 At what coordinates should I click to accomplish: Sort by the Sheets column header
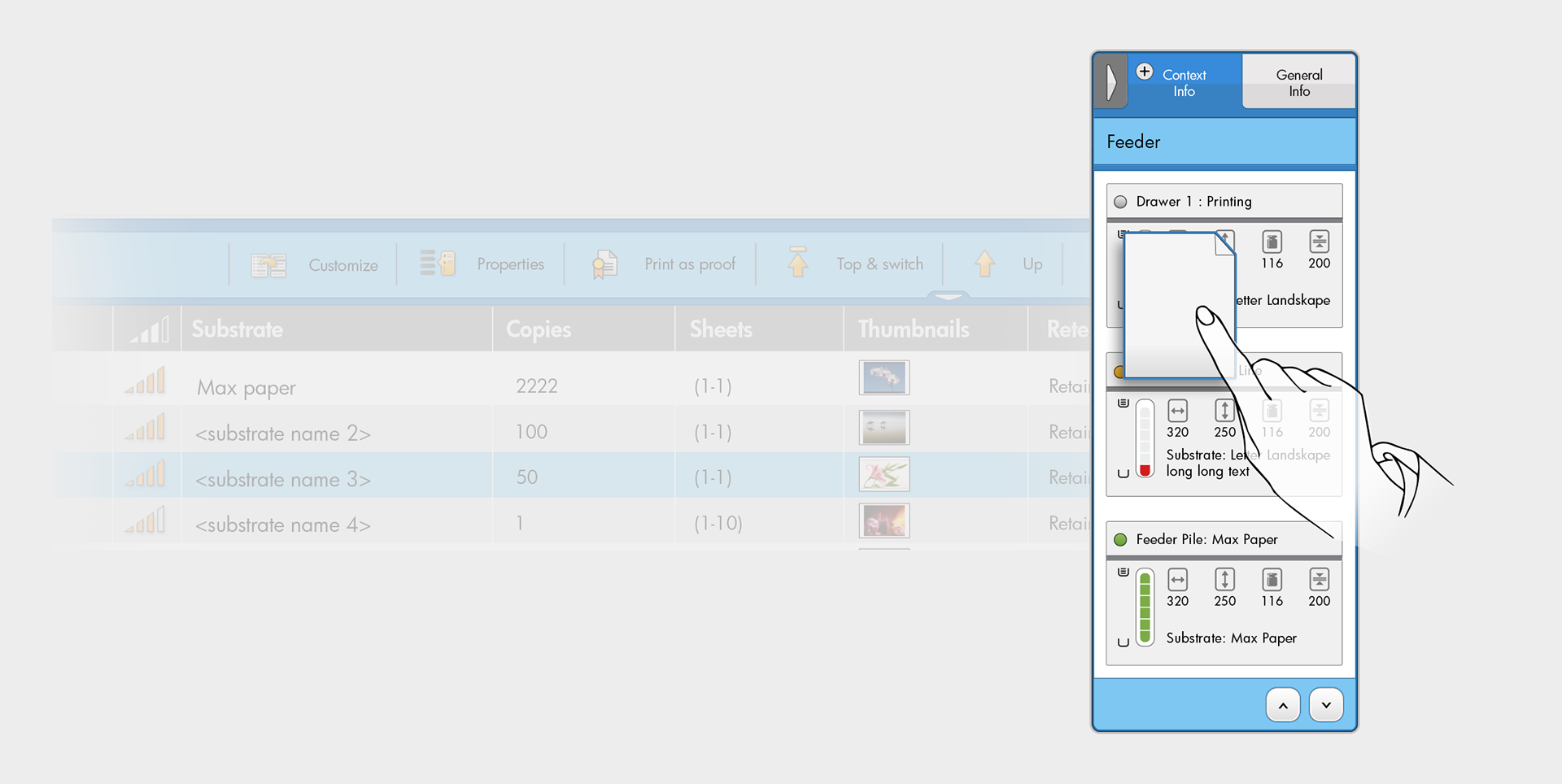[x=759, y=329]
